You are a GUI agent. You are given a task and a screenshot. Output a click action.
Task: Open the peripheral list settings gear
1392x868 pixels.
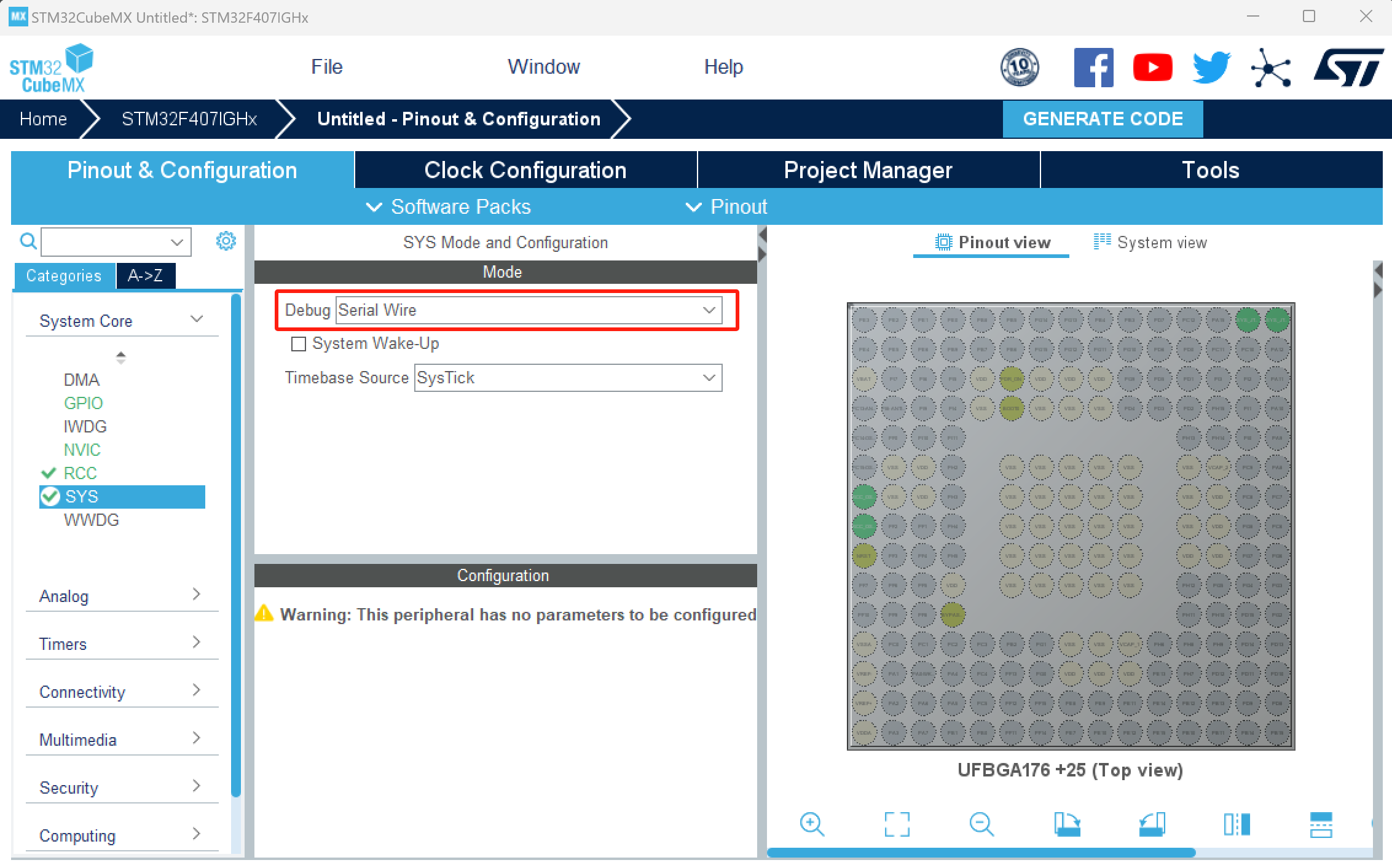(226, 241)
